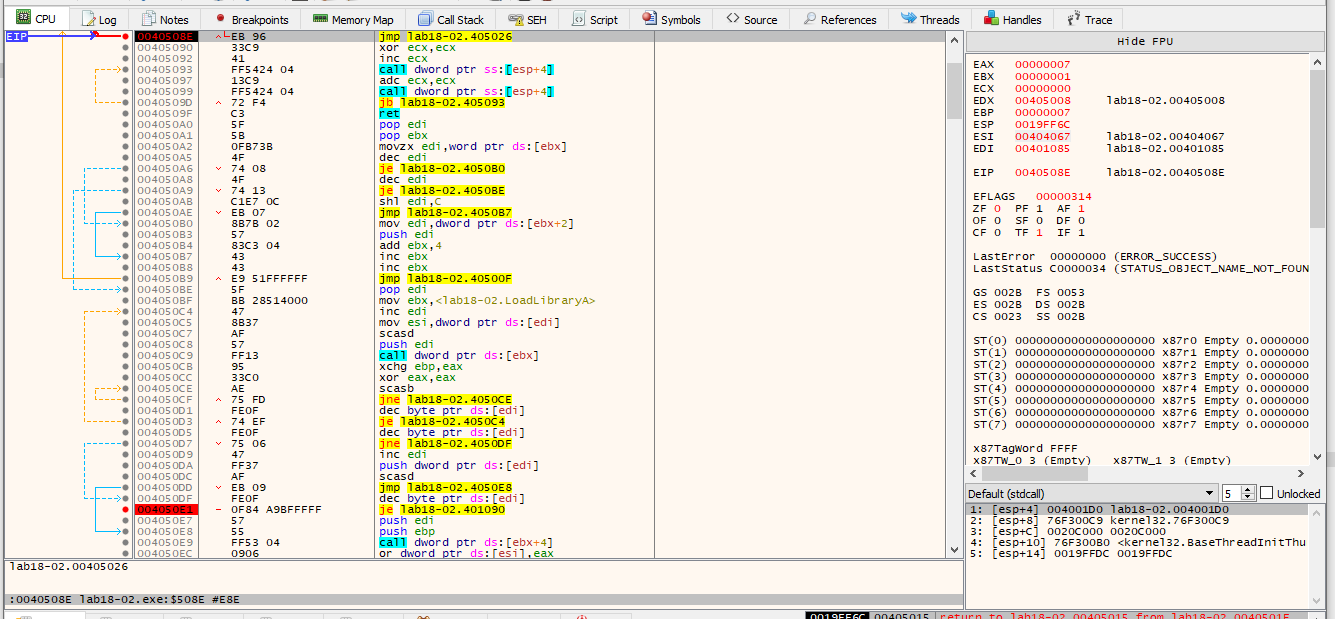Select the jmp lab18-02.405026 instruction
Image resolution: width=1335 pixels, height=619 pixels.
pyautogui.click(x=444, y=37)
